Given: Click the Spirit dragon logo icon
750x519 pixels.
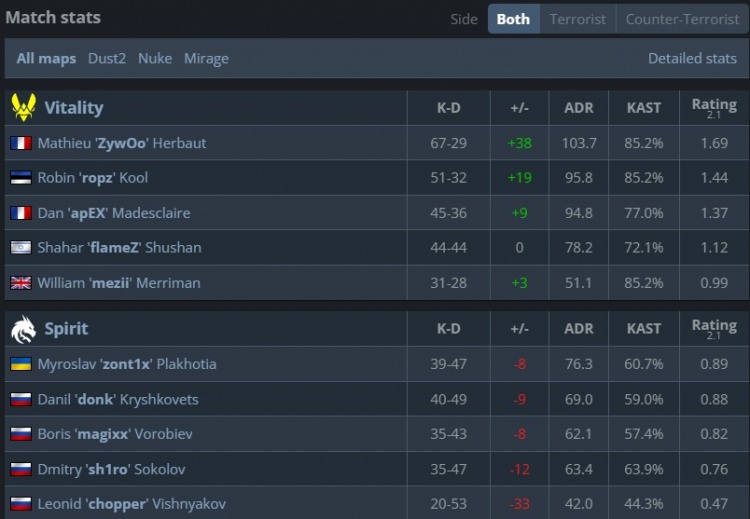Looking at the screenshot, I should (23, 328).
